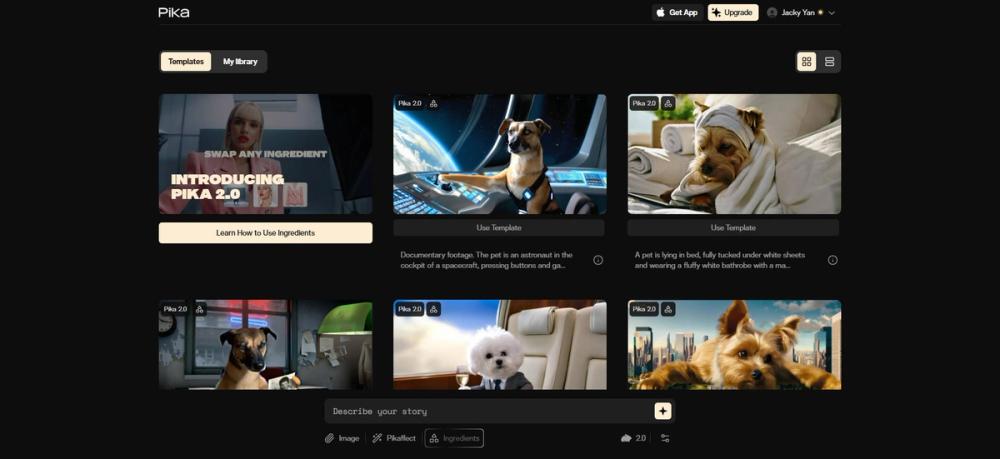Click Pika 2.0 badge on bathrobe dog card
This screenshot has height=459, width=1000.
(644, 103)
